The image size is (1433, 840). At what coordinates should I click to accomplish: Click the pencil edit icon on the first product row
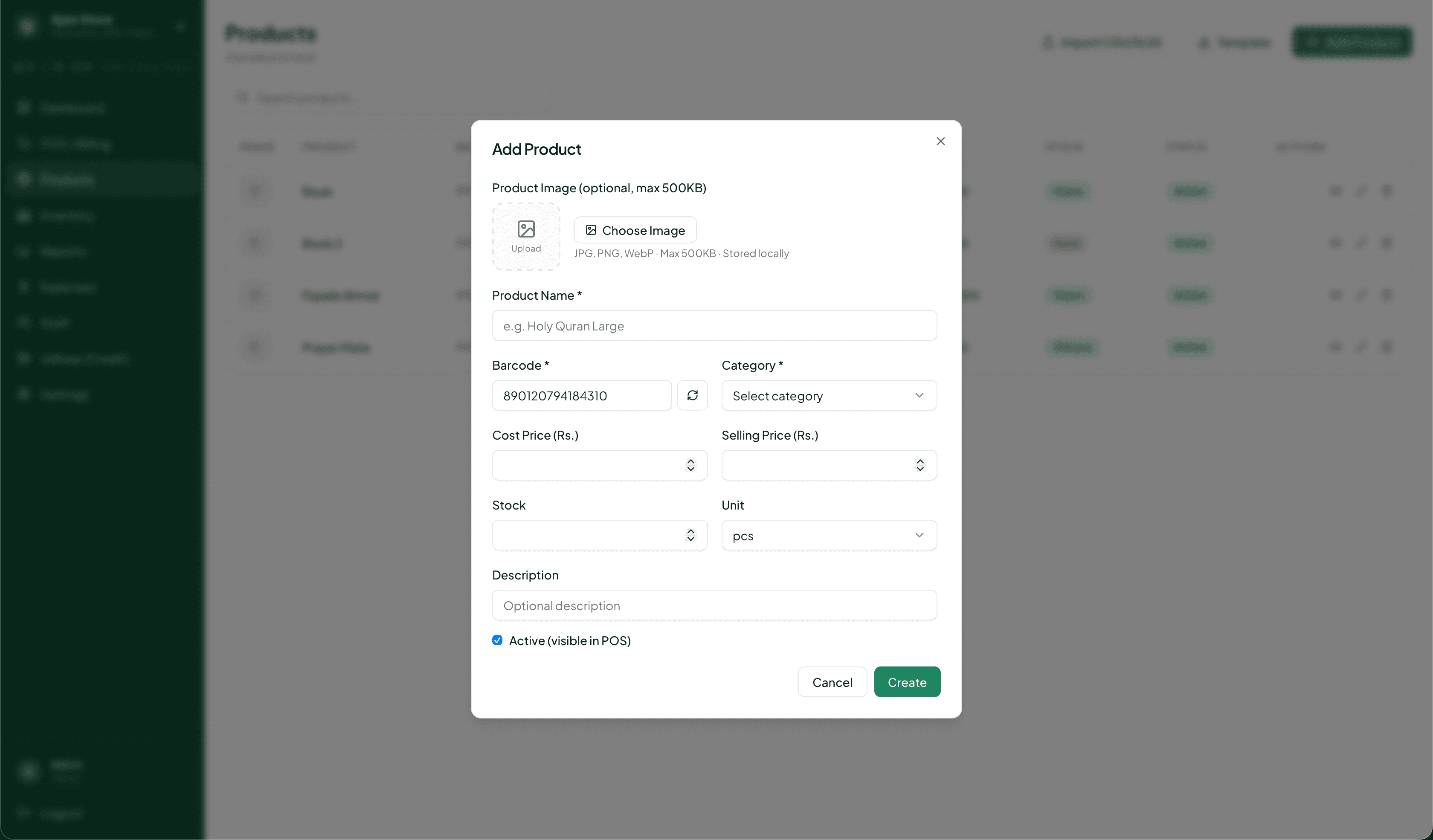(1361, 191)
